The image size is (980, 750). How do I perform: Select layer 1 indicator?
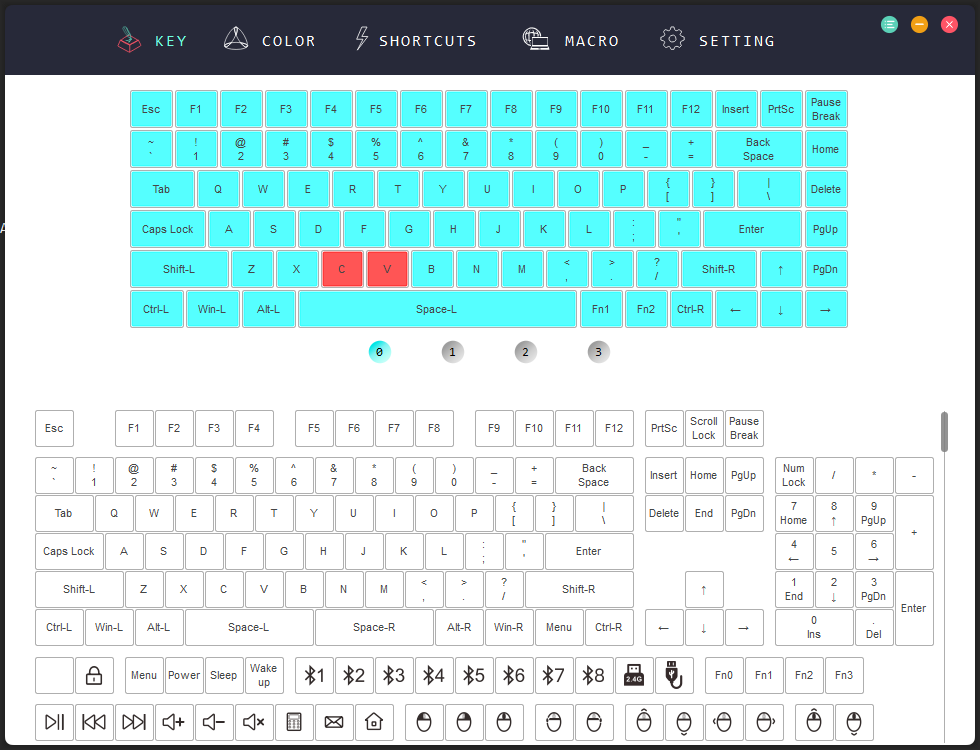[452, 352]
